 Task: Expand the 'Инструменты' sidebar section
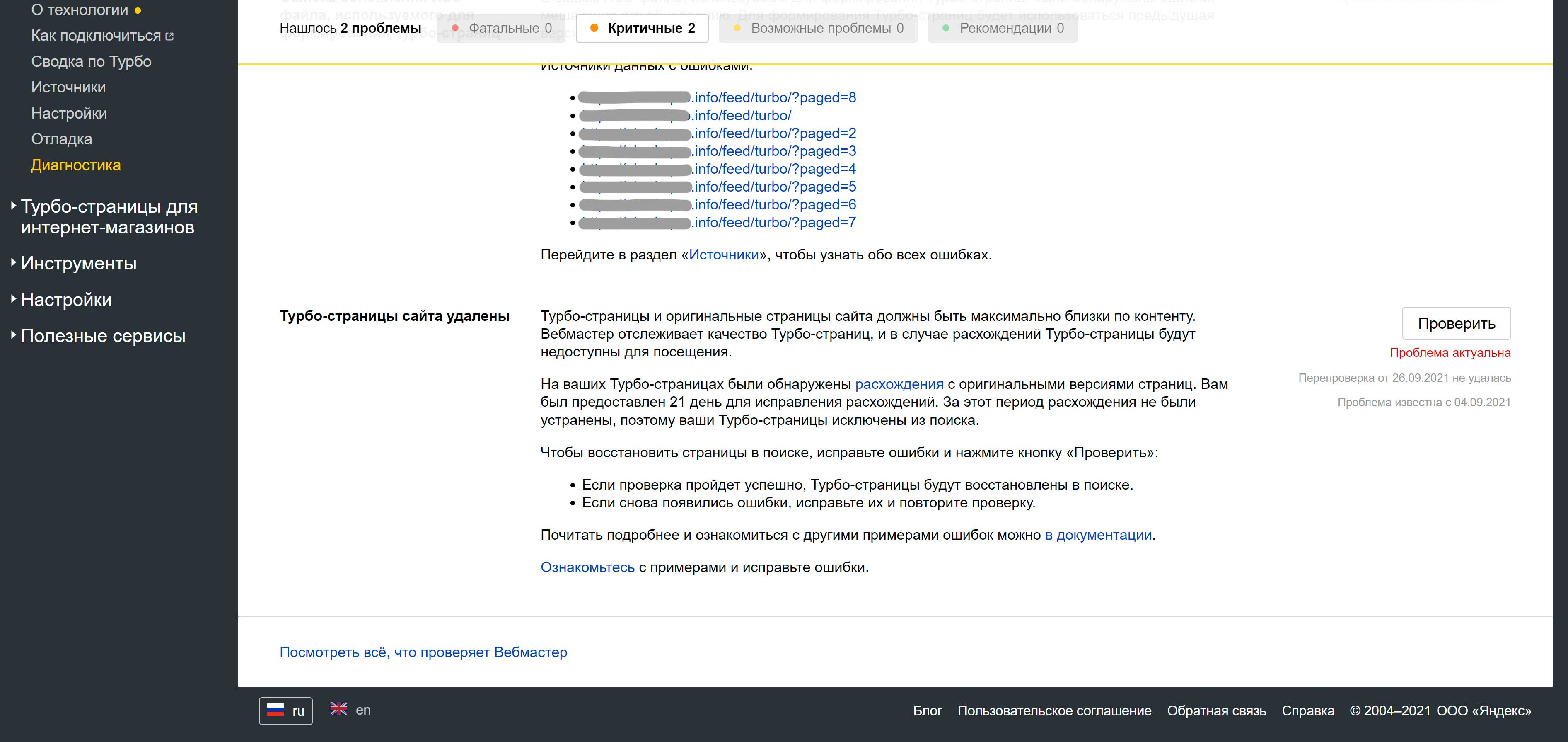tap(79, 263)
